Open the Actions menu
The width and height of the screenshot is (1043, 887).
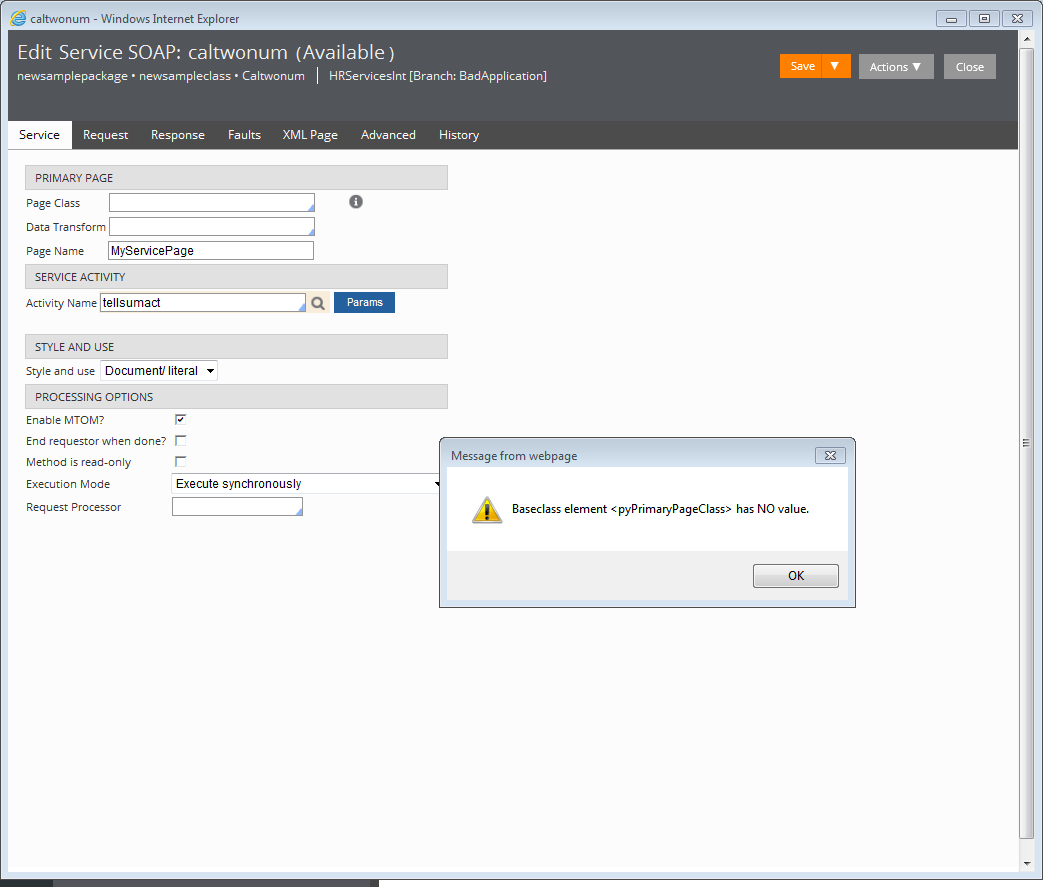[895, 67]
